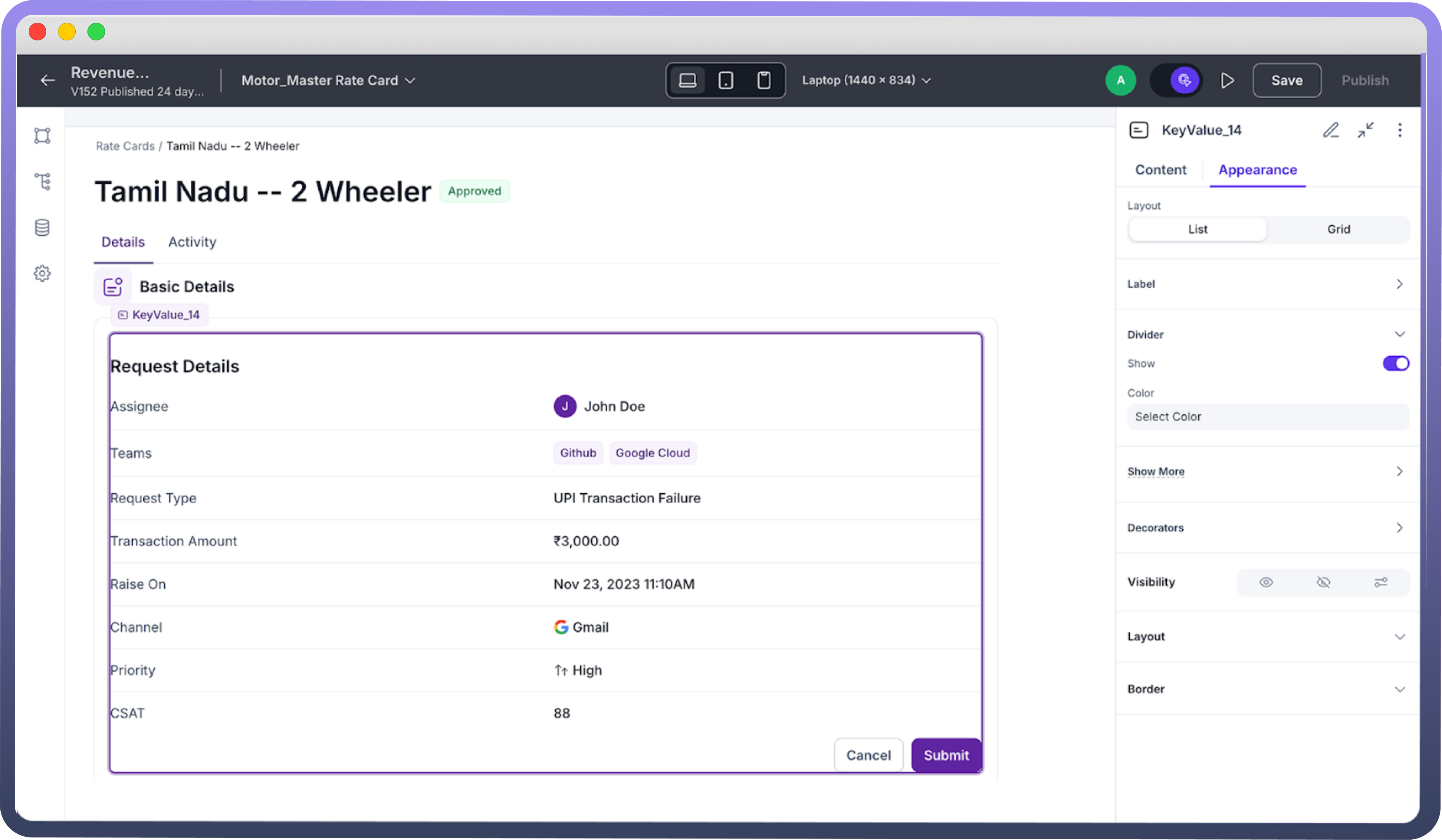Set visibility to visible eye icon
This screenshot has height=840, width=1442.
click(1266, 582)
